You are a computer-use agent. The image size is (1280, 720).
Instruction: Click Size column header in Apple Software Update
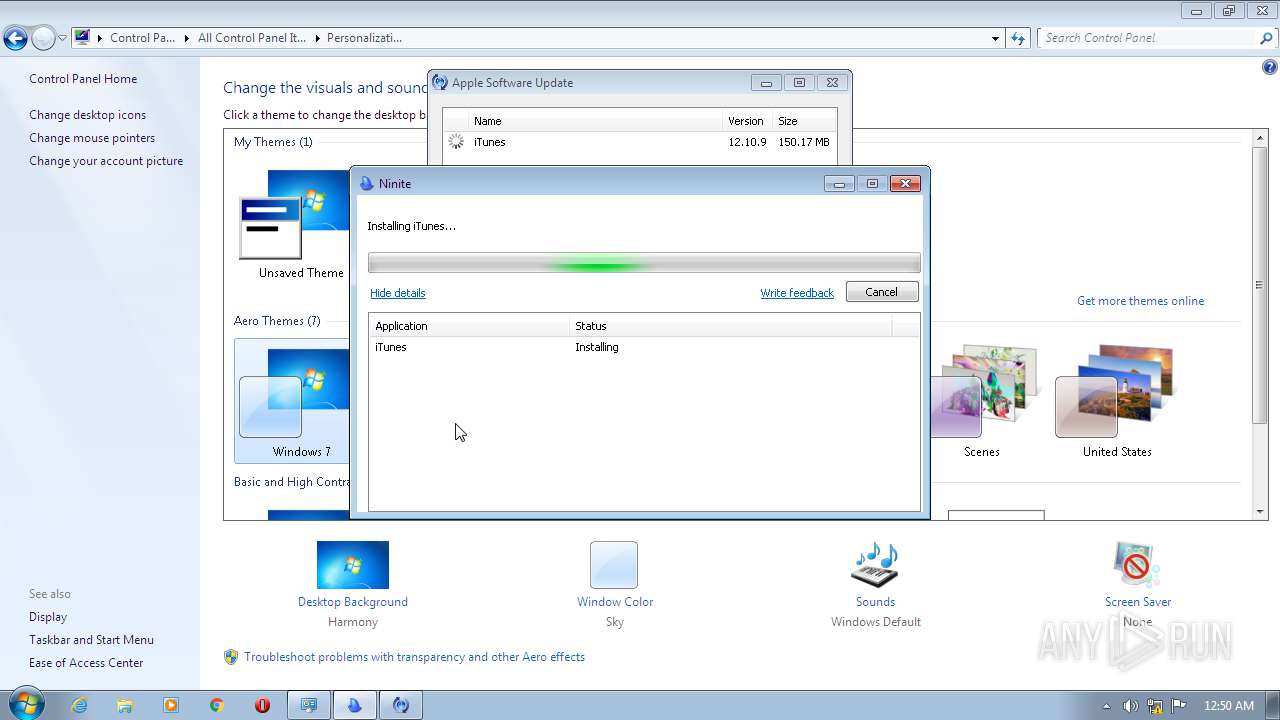[804, 121]
